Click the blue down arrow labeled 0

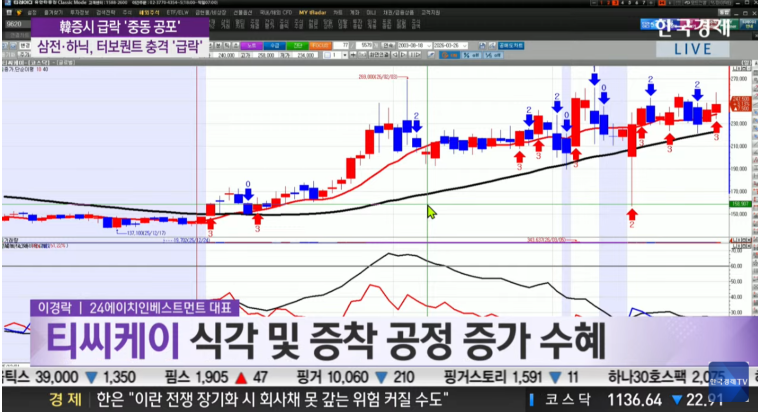[248, 196]
